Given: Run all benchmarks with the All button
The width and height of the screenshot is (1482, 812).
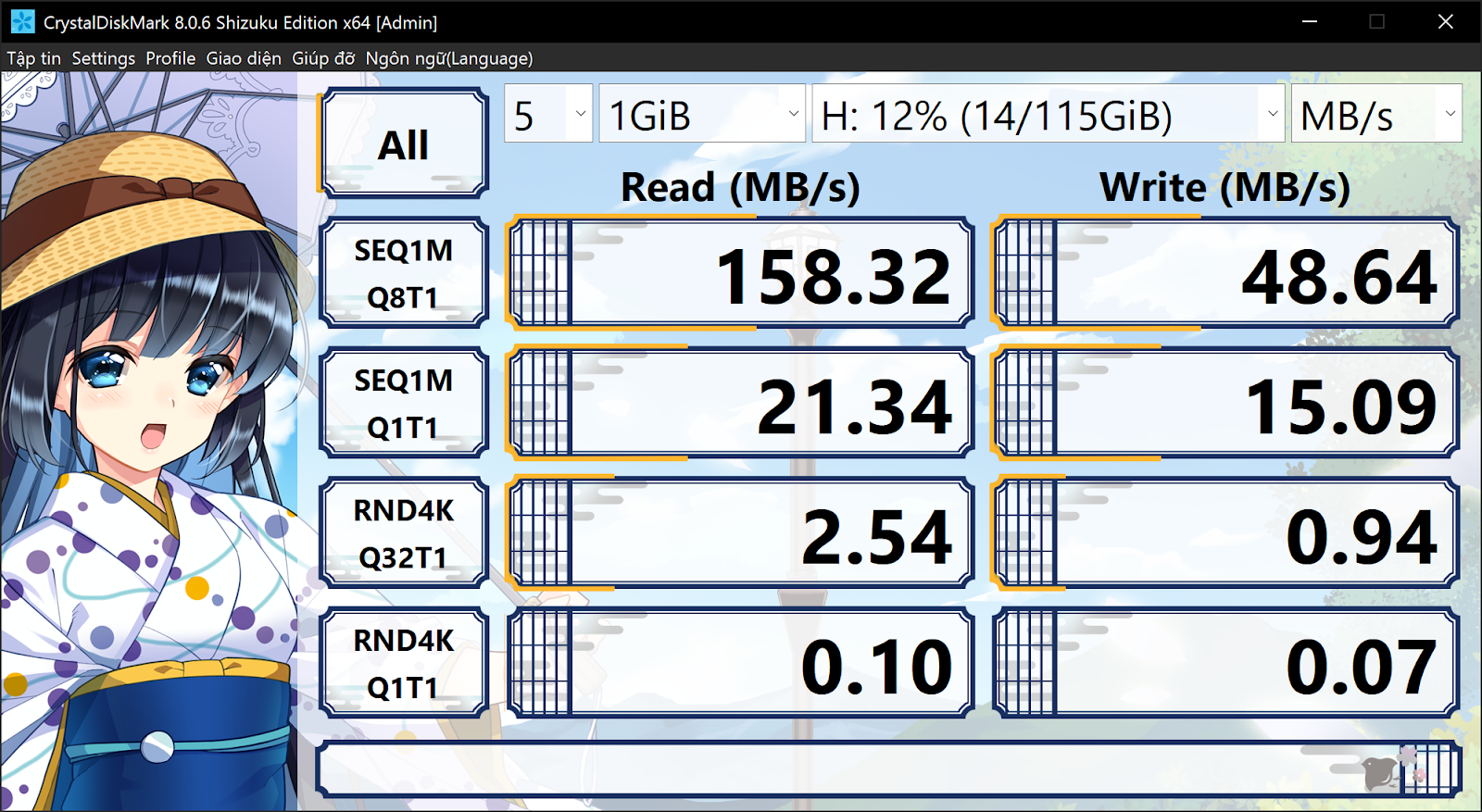Looking at the screenshot, I should click(x=404, y=144).
